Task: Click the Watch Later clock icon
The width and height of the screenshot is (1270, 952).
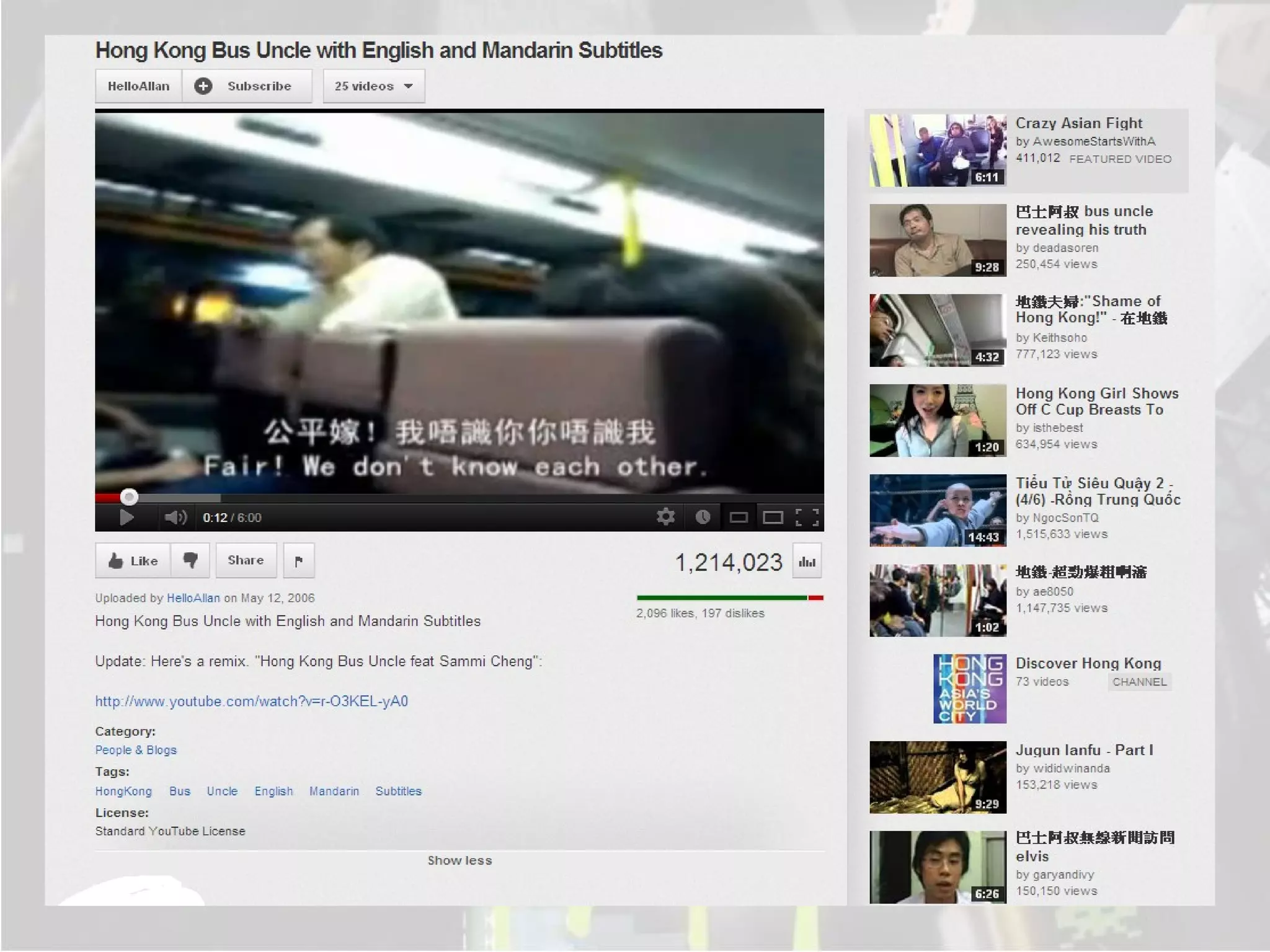Action: [702, 517]
